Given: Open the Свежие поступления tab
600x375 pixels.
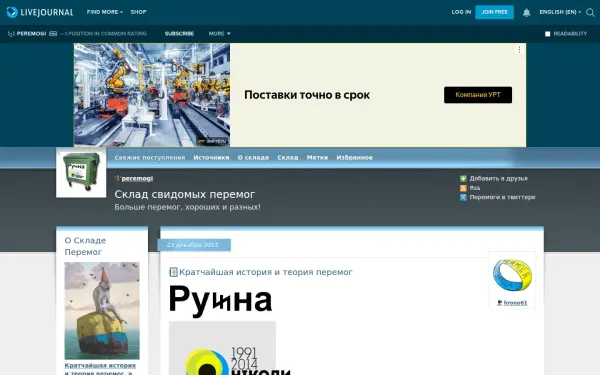Looking at the screenshot, I should (150, 158).
